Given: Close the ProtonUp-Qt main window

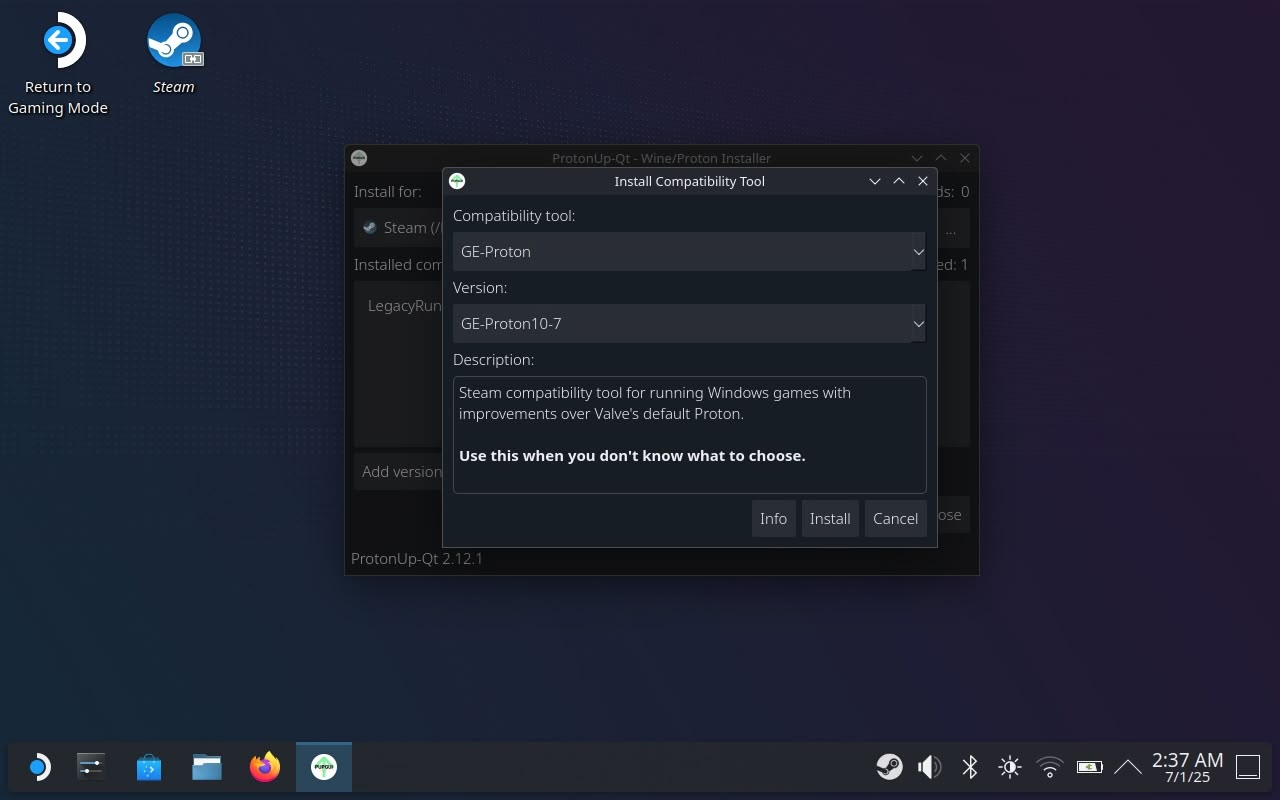Looking at the screenshot, I should coord(965,158).
